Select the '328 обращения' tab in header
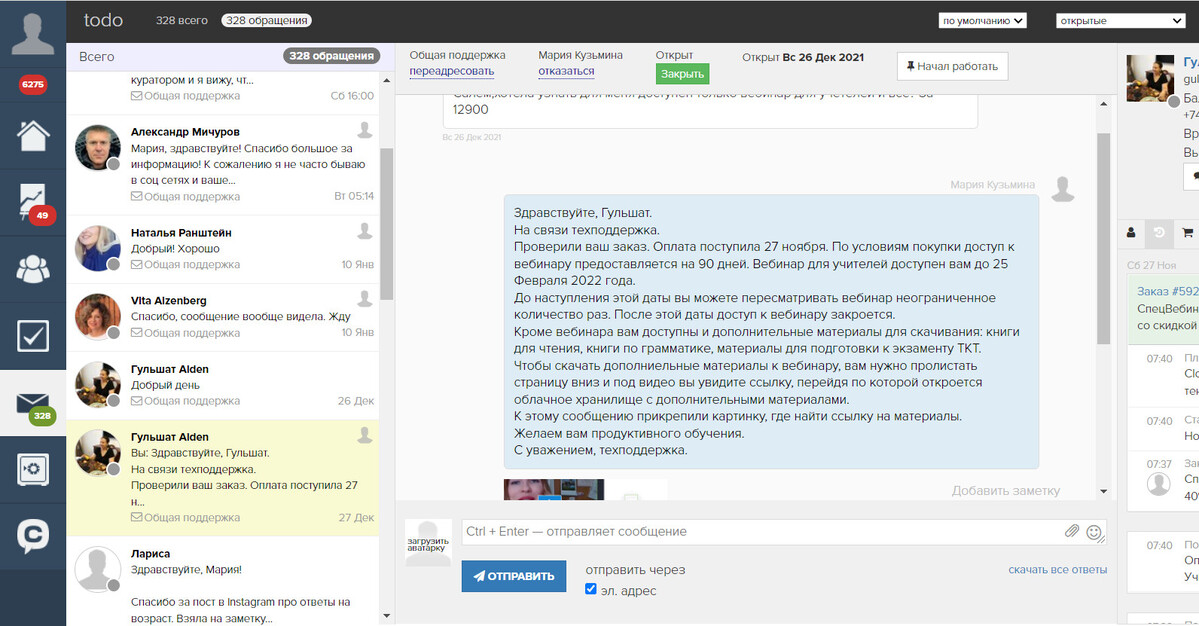1199x626 pixels. click(x=266, y=20)
